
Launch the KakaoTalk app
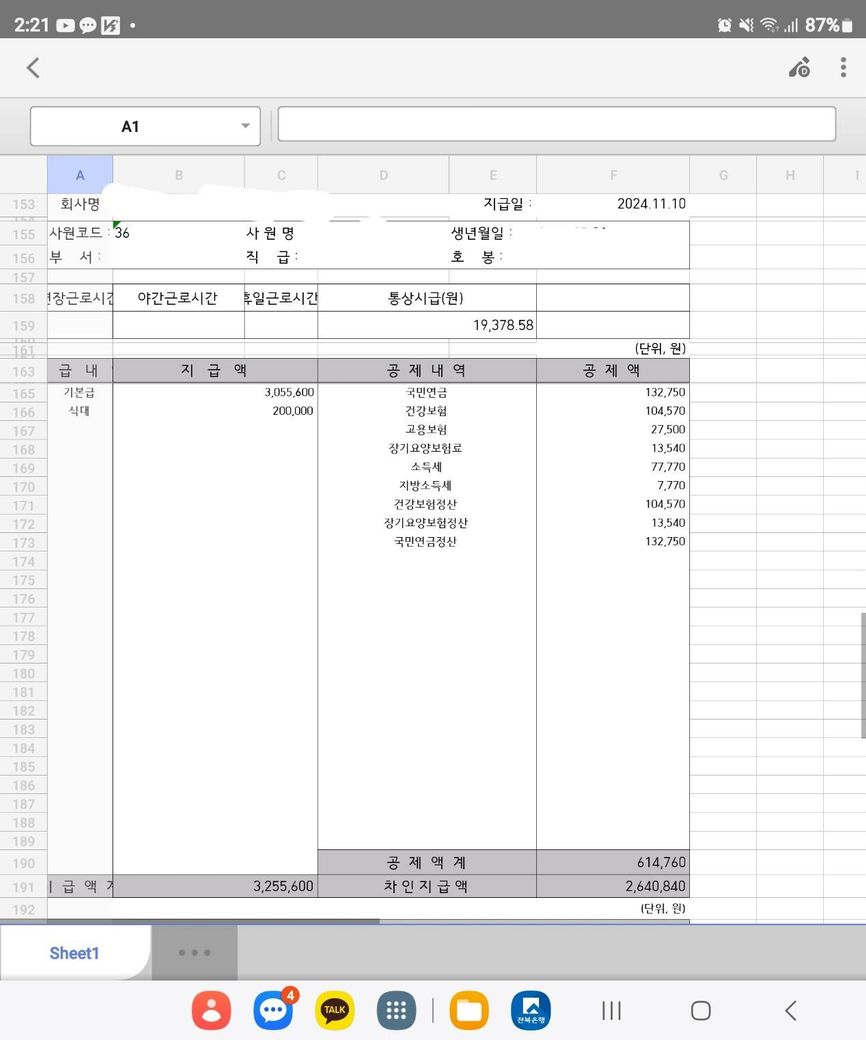[335, 1010]
